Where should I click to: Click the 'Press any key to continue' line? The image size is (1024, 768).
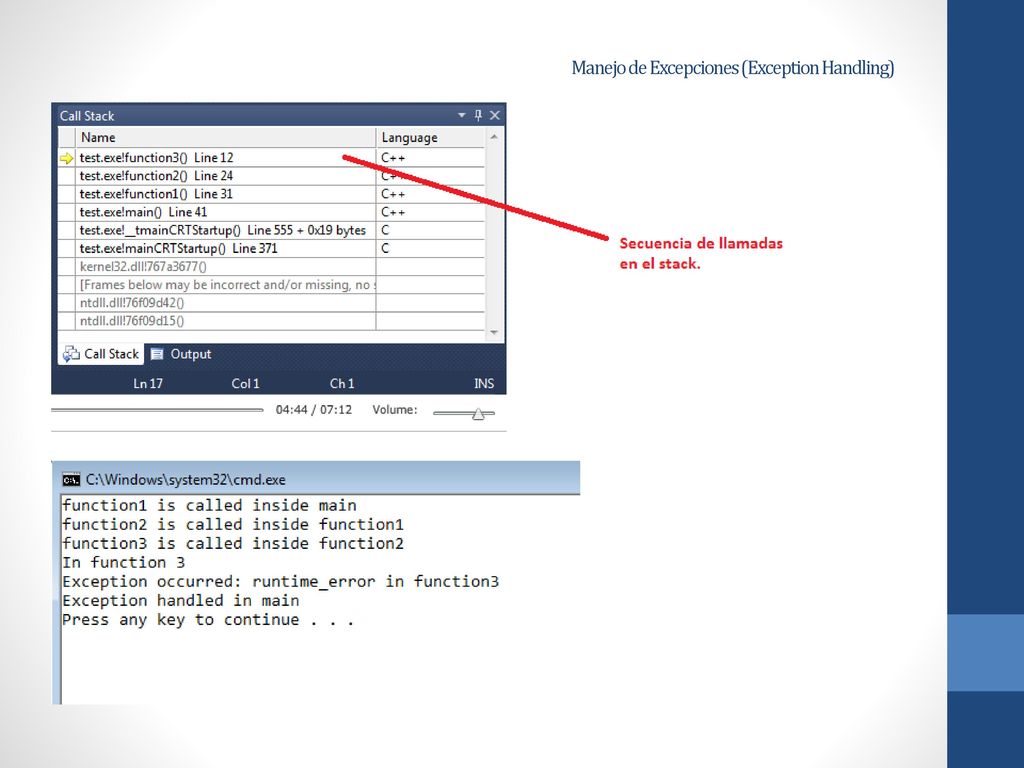208,620
